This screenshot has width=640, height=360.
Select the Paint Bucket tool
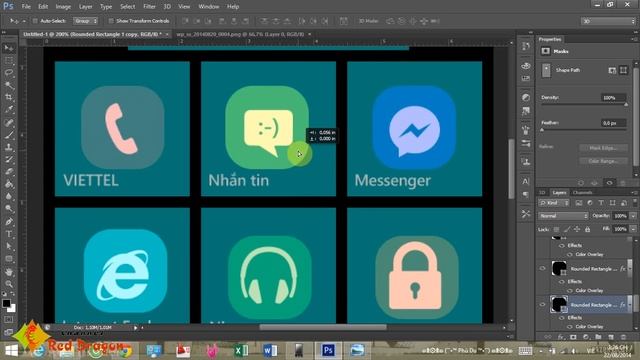(x=9, y=184)
